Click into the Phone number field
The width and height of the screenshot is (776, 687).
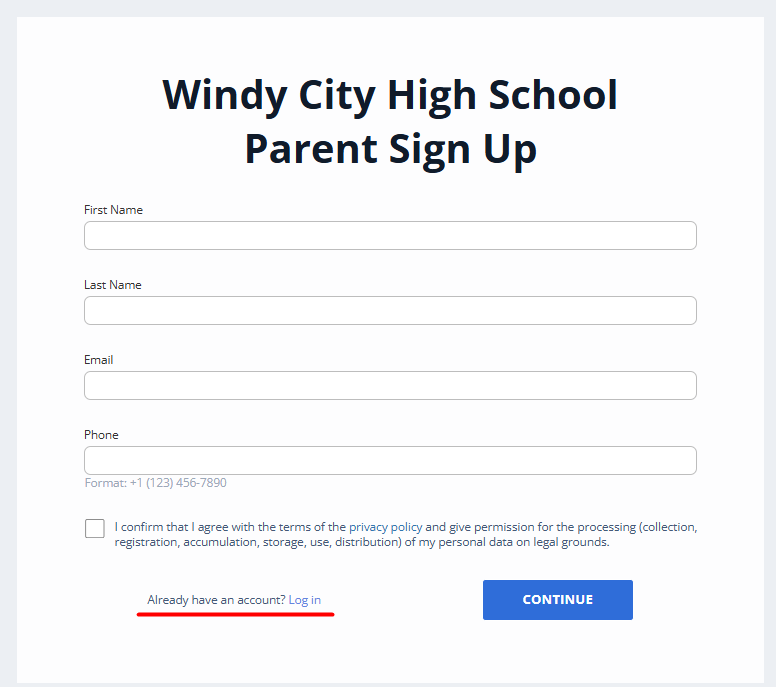coord(390,461)
